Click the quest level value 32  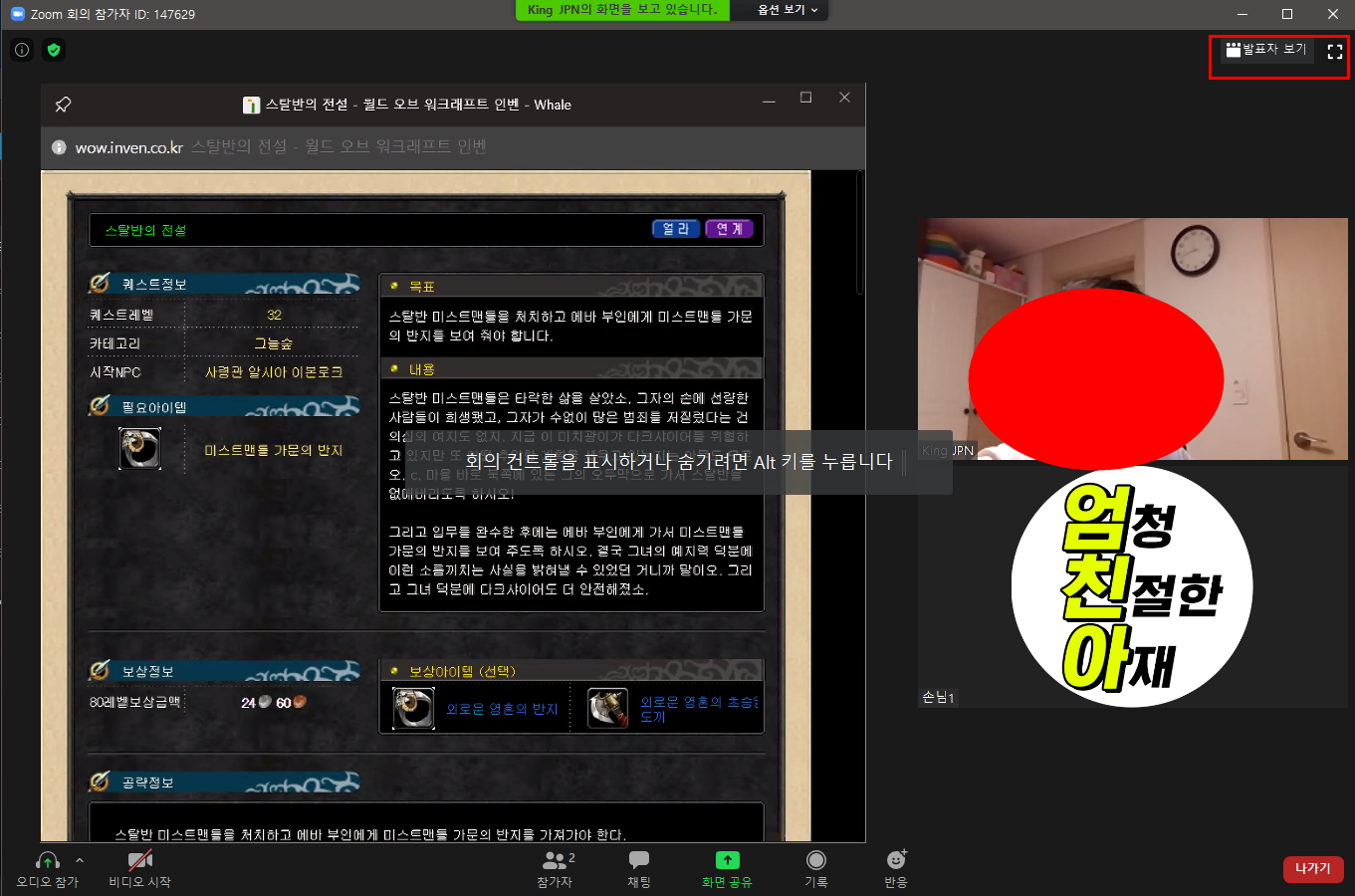coord(274,315)
